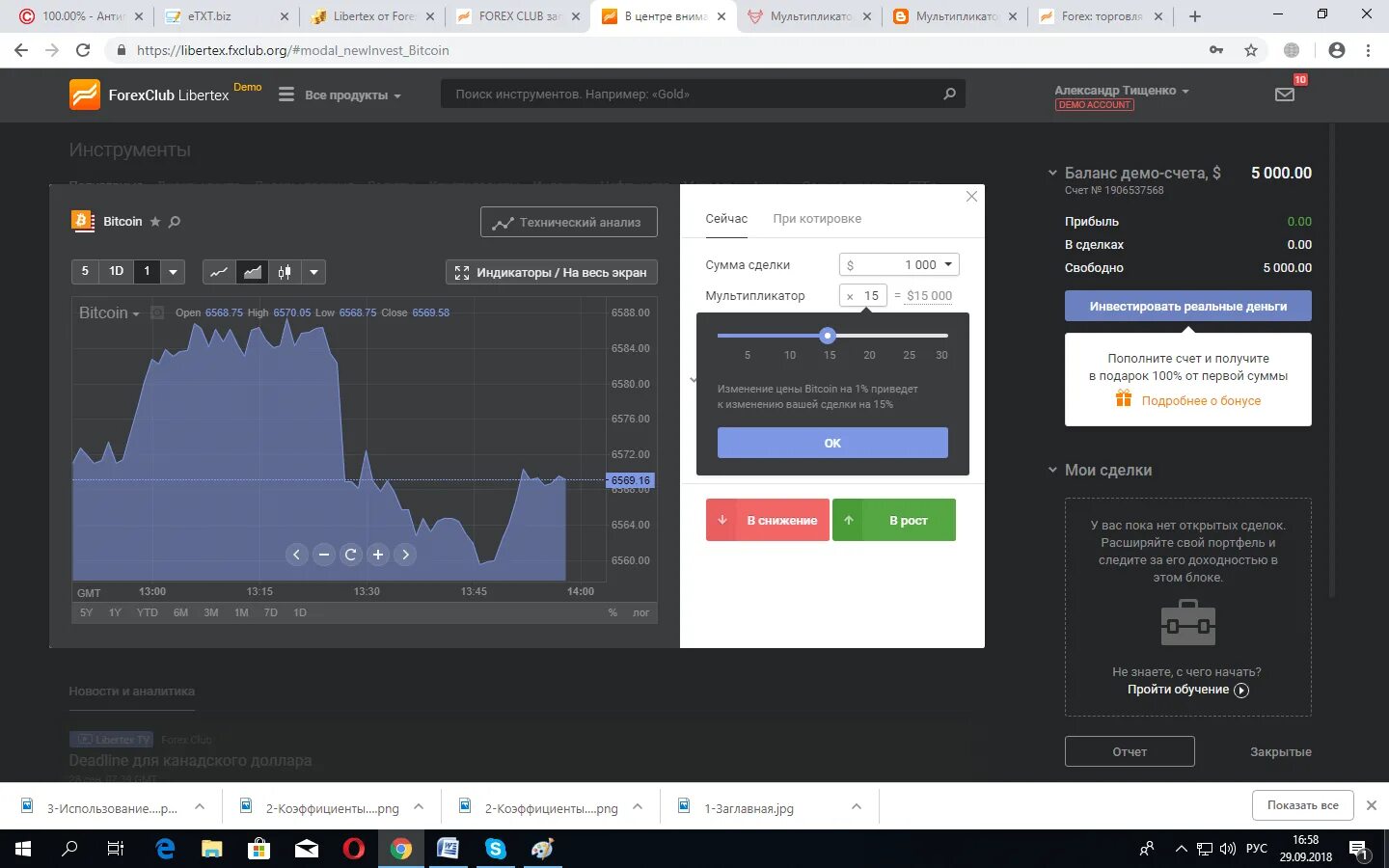Collapse the Баланс демо-счета section
The width and height of the screenshot is (1389, 868).
1052,174
